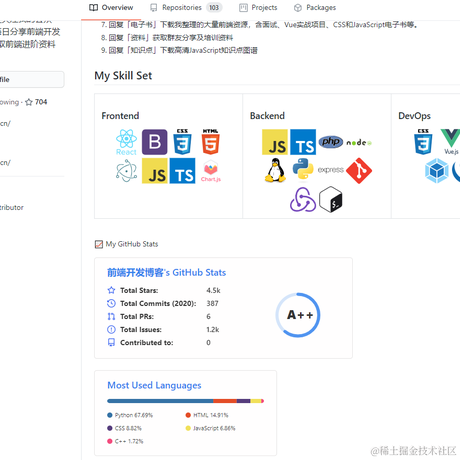Viewport: 460px width, 460px height.
Task: Click the A++ rank circle
Action: 298,315
